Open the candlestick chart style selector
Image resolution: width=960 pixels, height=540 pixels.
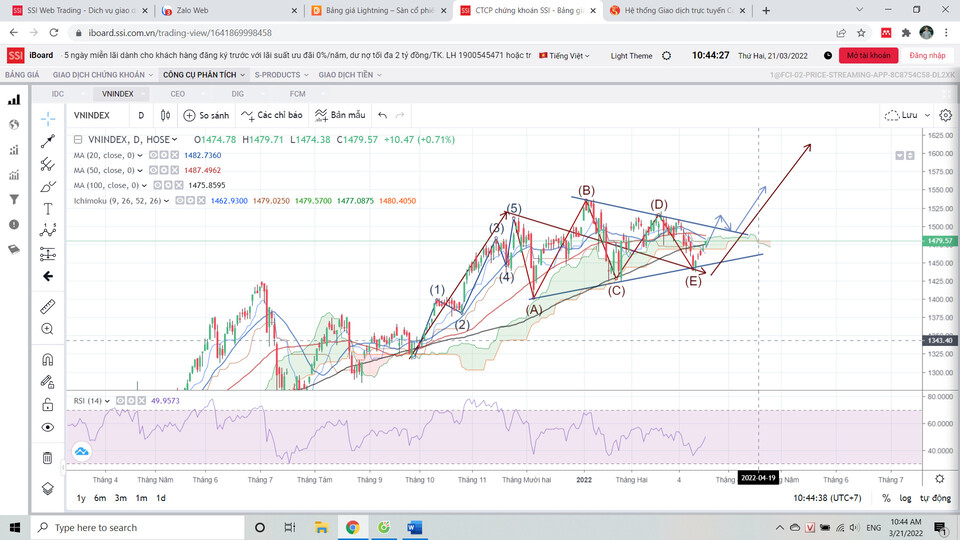[163, 115]
